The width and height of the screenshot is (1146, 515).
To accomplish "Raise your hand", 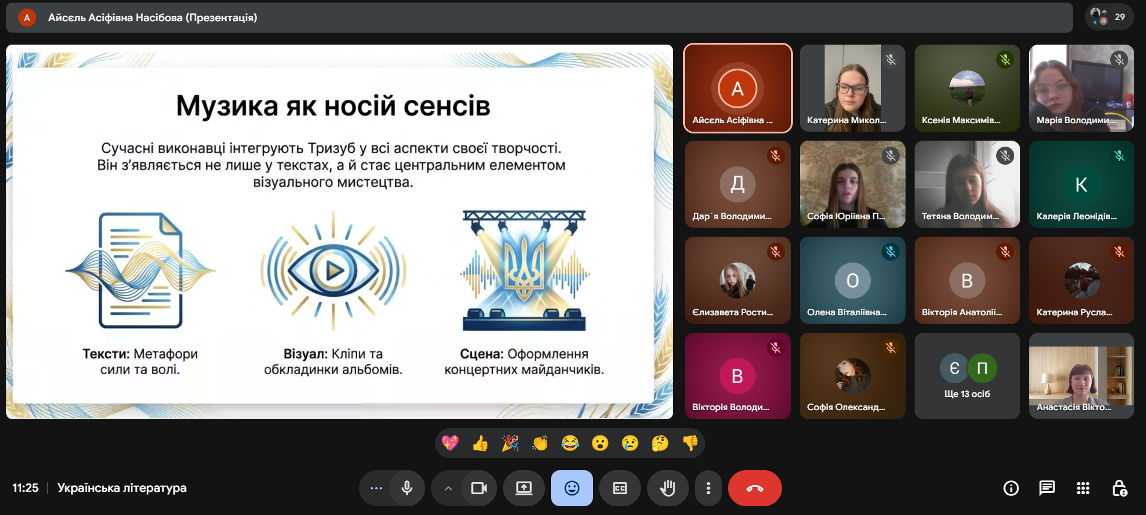I will (667, 488).
